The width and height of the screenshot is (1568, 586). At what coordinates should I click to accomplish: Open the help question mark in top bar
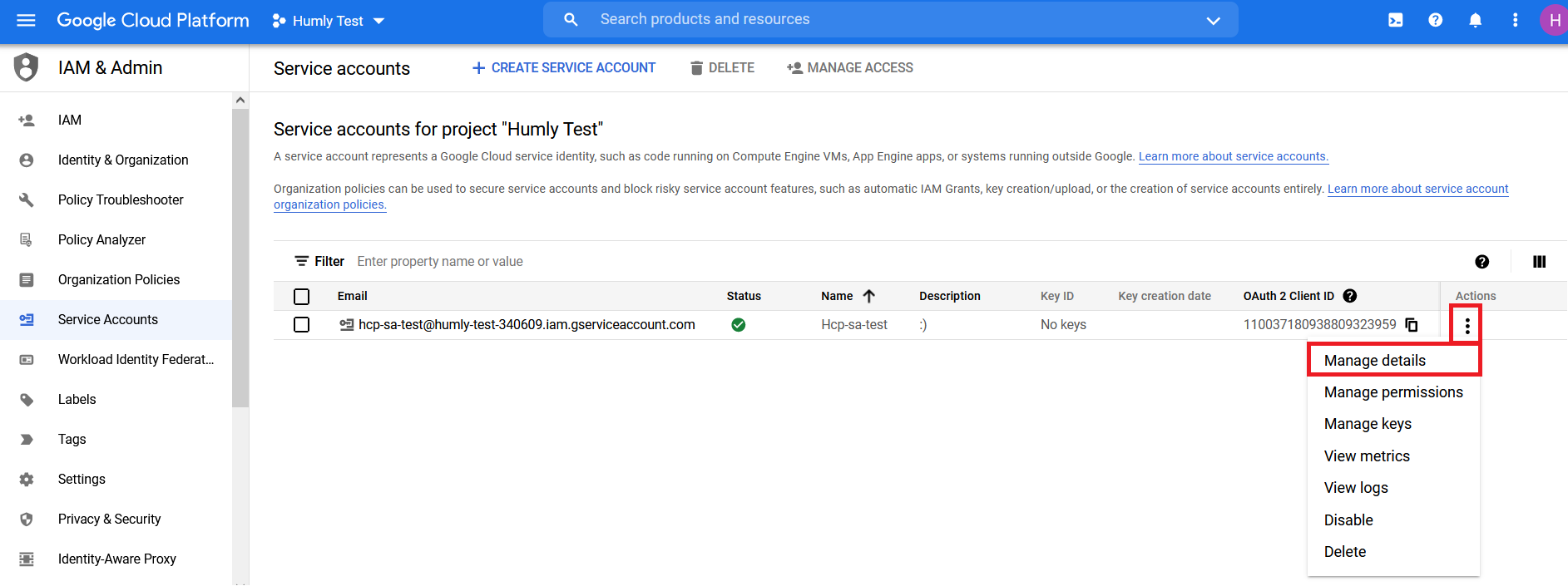(x=1436, y=20)
